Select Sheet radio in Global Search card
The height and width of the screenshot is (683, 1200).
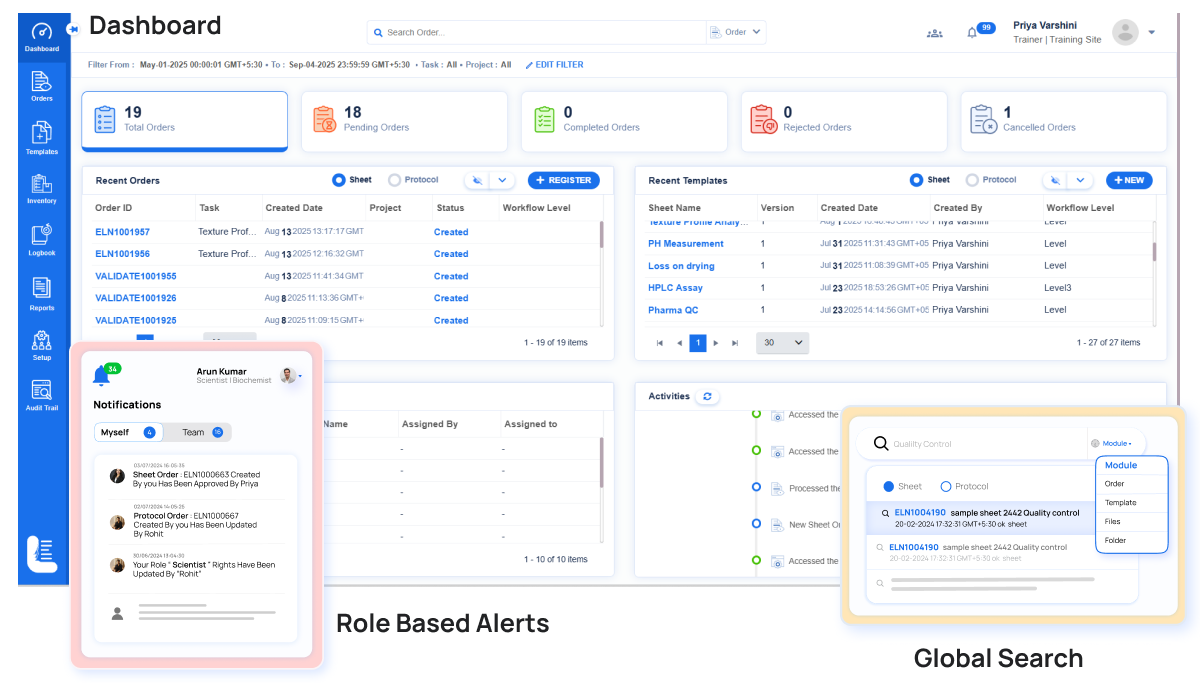888,486
